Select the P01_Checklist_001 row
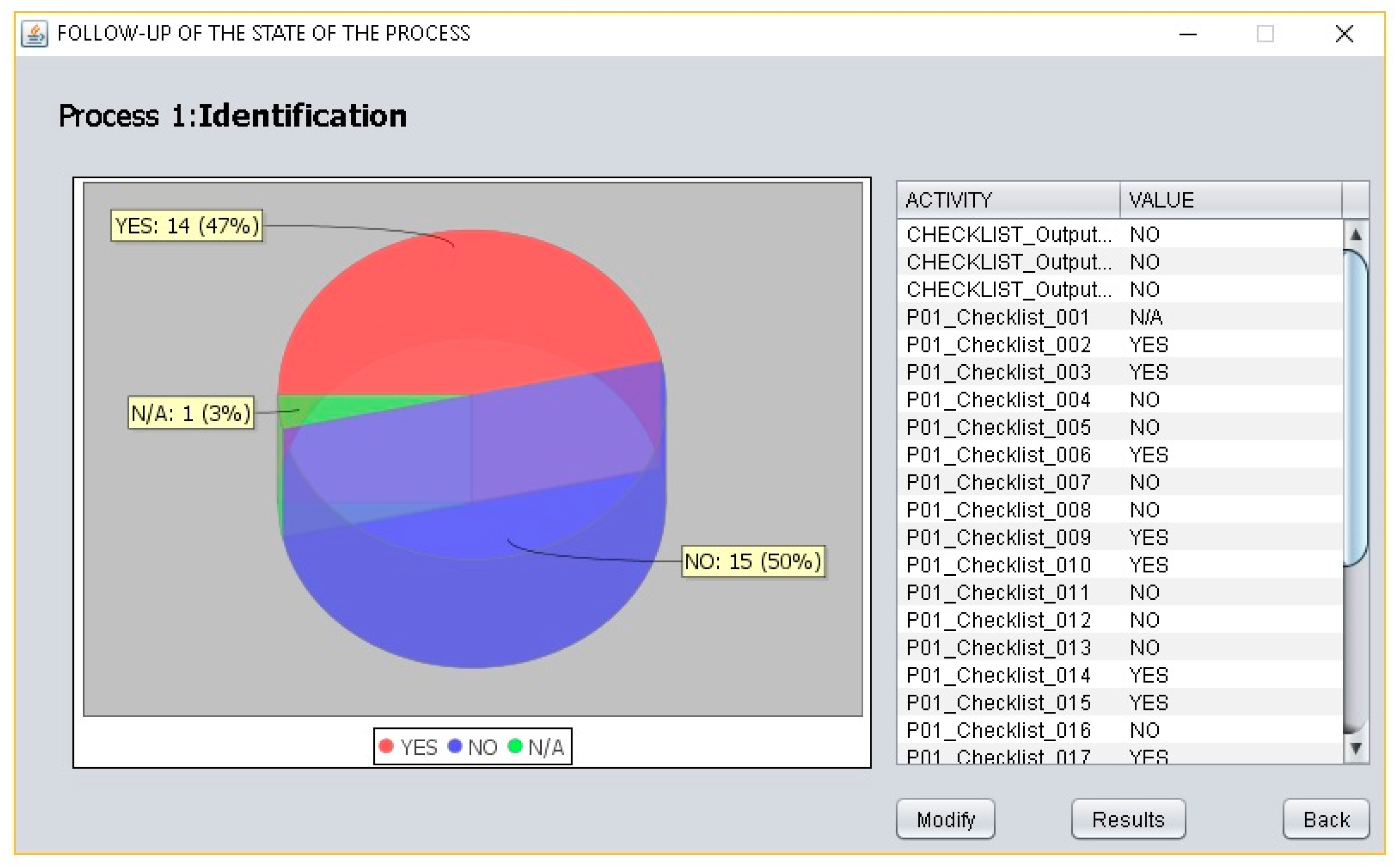Screen dimensions: 1400x868 coord(997,317)
